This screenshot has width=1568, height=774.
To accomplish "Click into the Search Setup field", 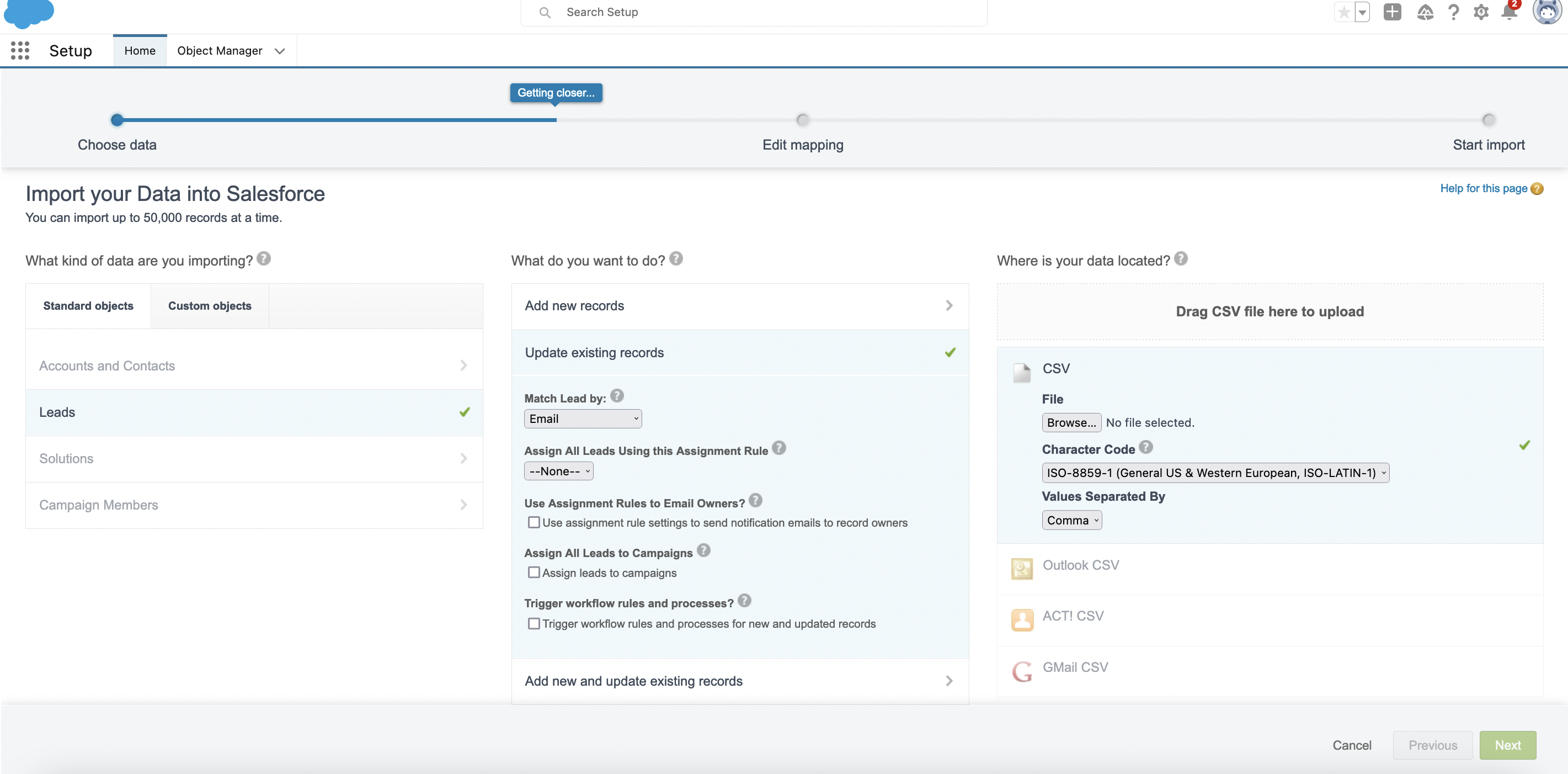I will (x=754, y=12).
